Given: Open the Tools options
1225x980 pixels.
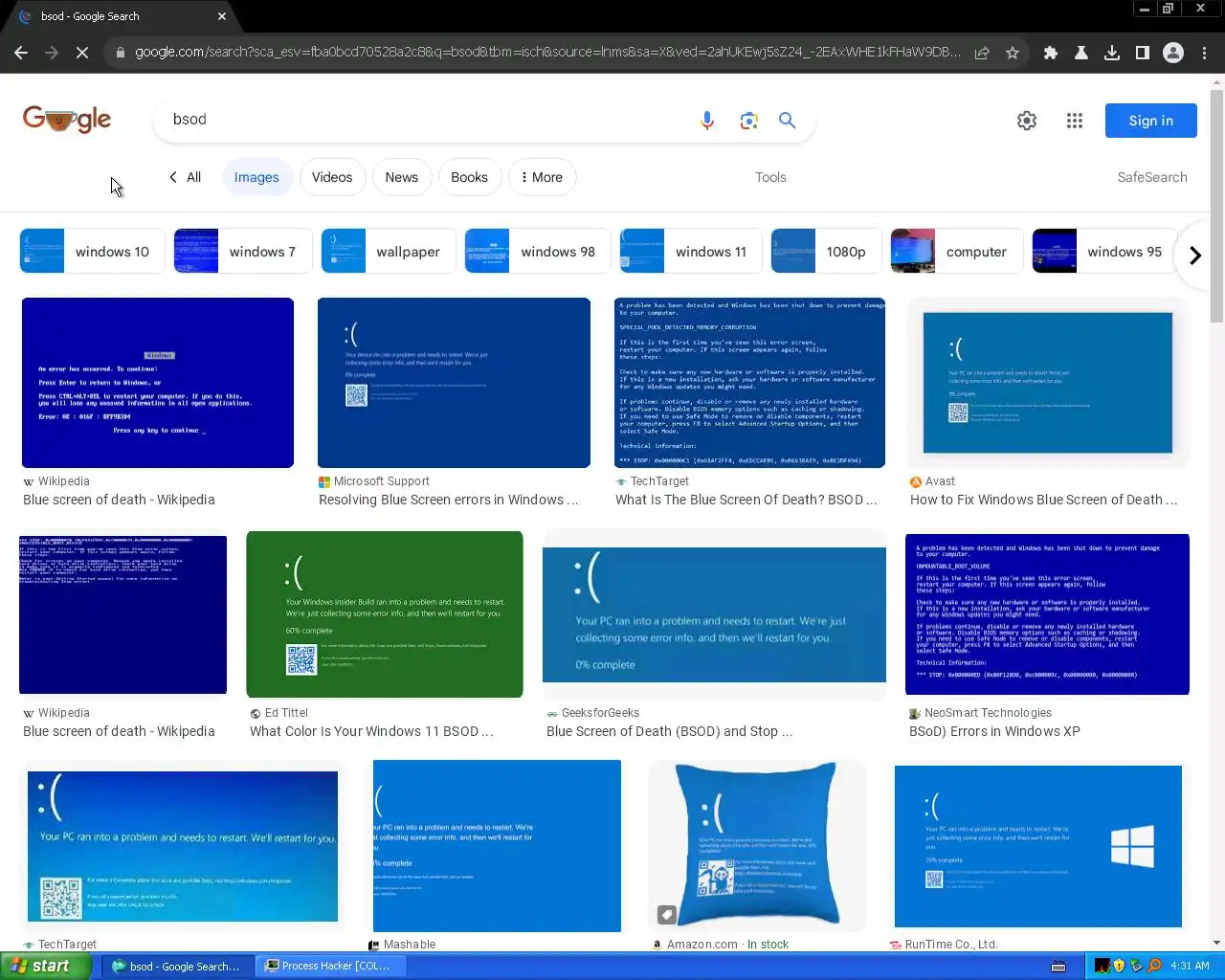Looking at the screenshot, I should coord(770,177).
